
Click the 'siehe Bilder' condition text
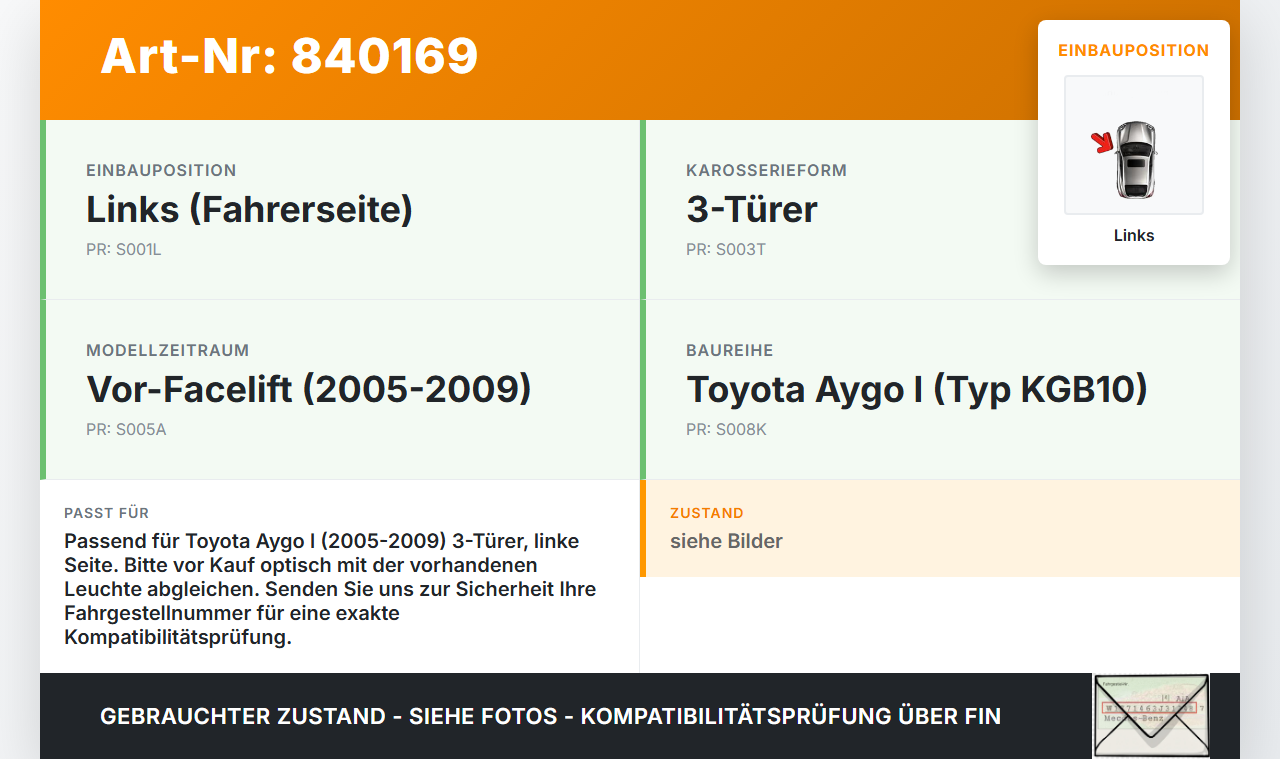[726, 541]
